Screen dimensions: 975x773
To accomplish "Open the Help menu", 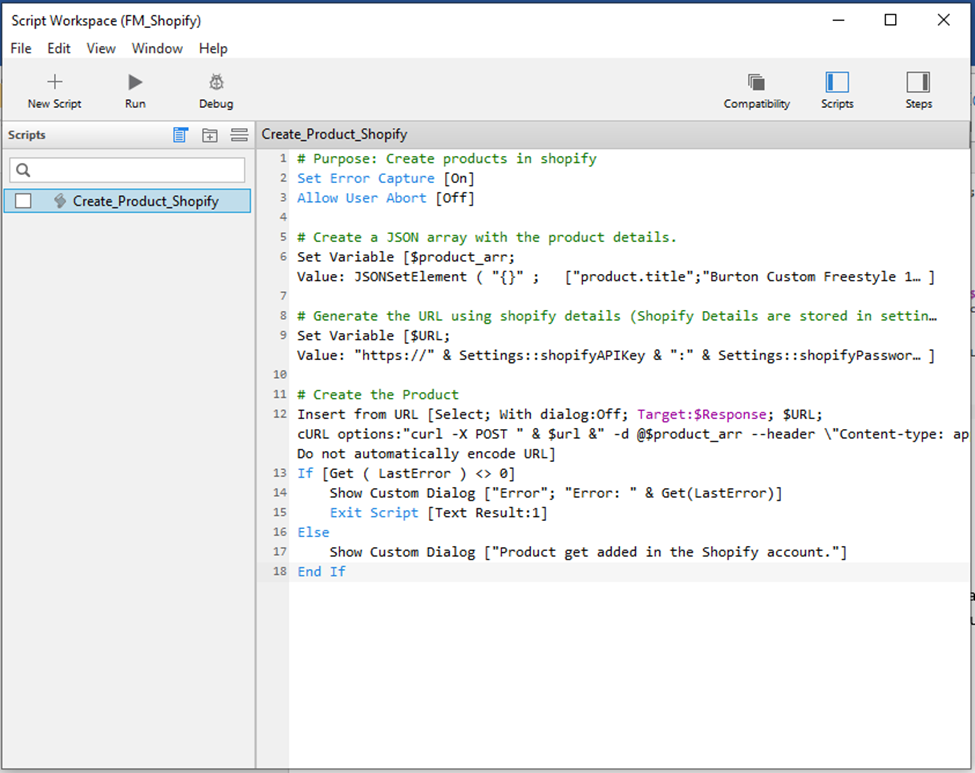I will click(213, 48).
